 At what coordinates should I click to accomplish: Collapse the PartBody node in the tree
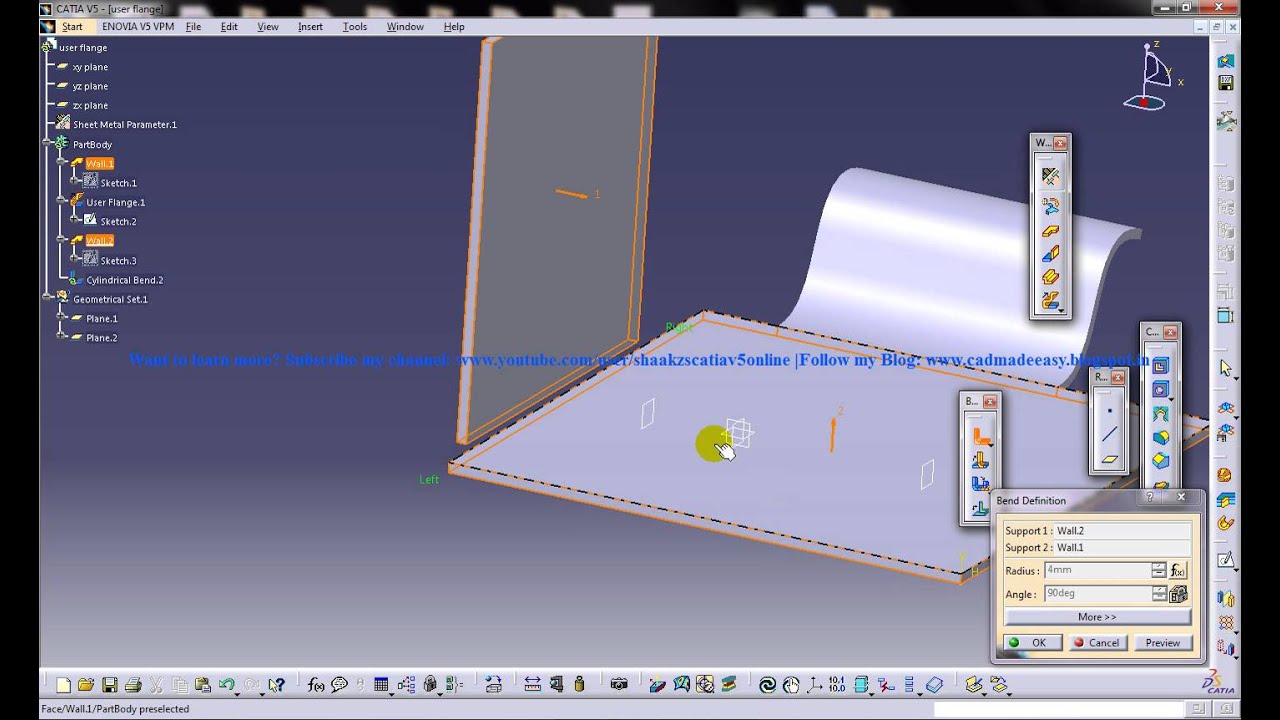pos(48,144)
